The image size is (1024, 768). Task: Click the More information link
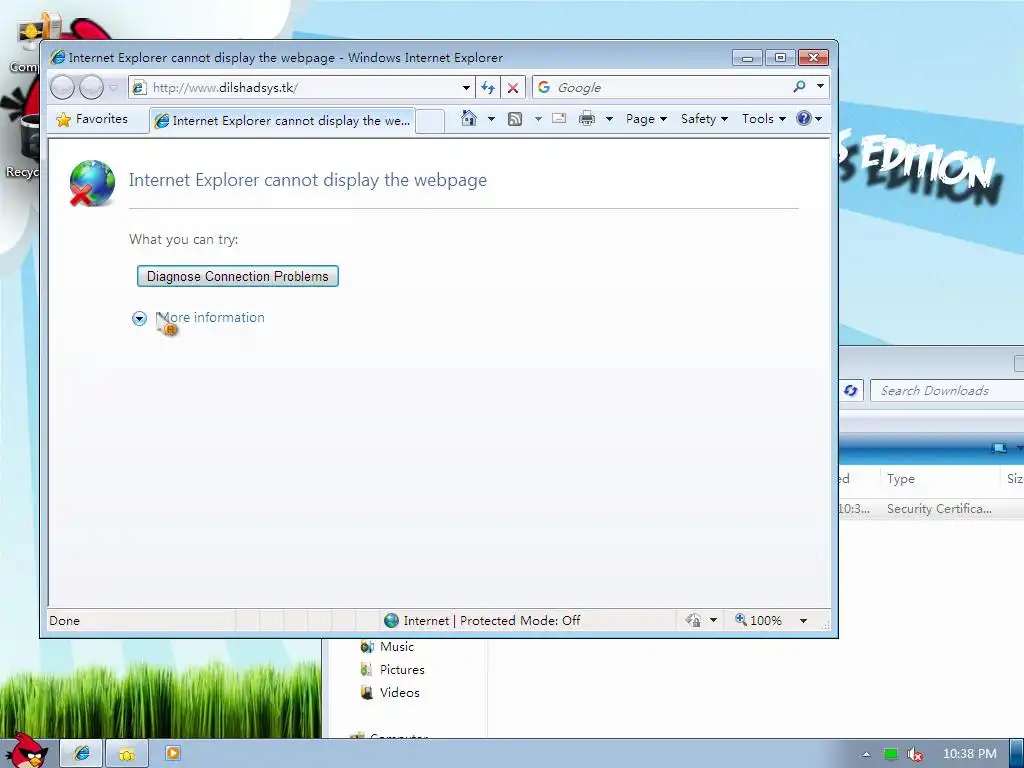point(210,317)
